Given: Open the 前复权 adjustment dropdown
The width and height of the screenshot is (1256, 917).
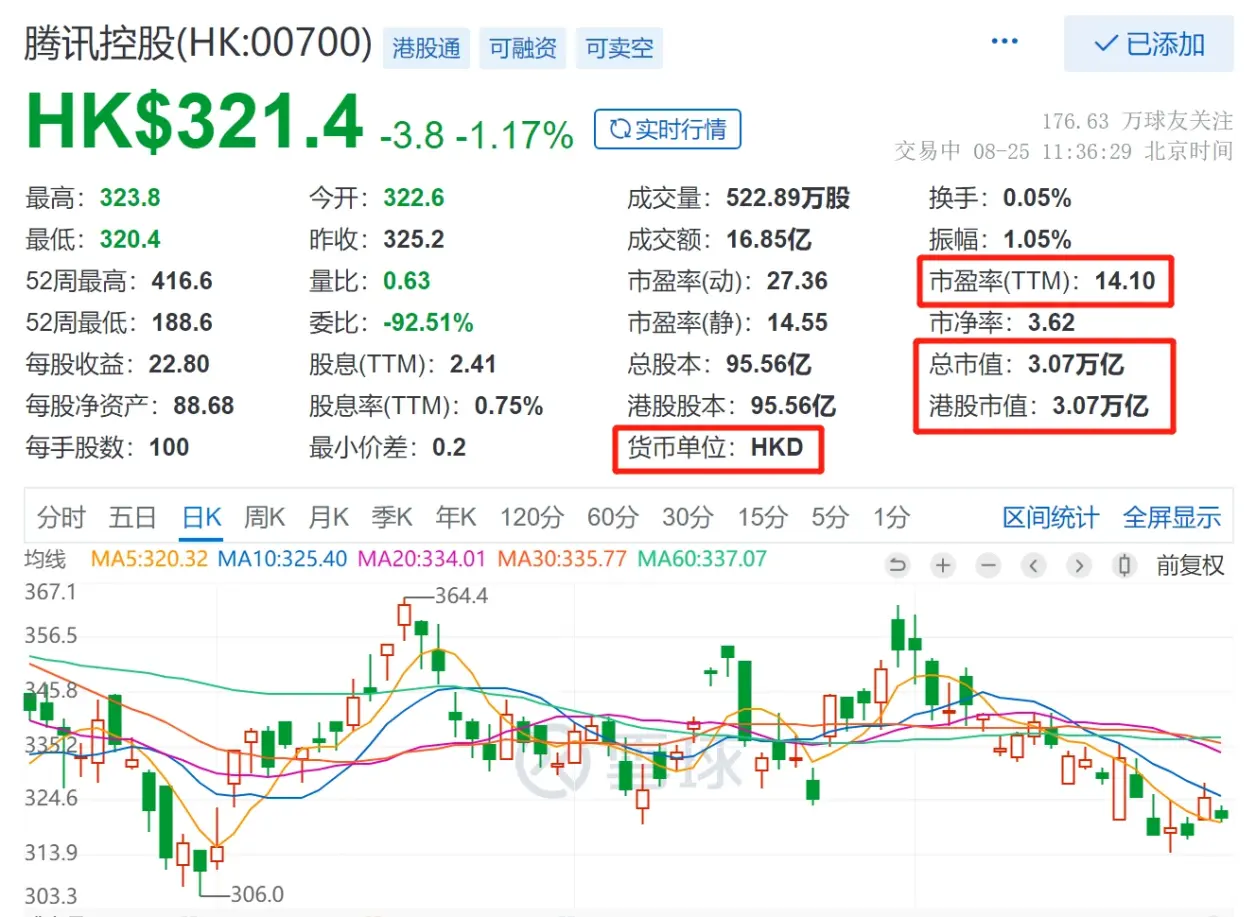Looking at the screenshot, I should tap(1190, 566).
